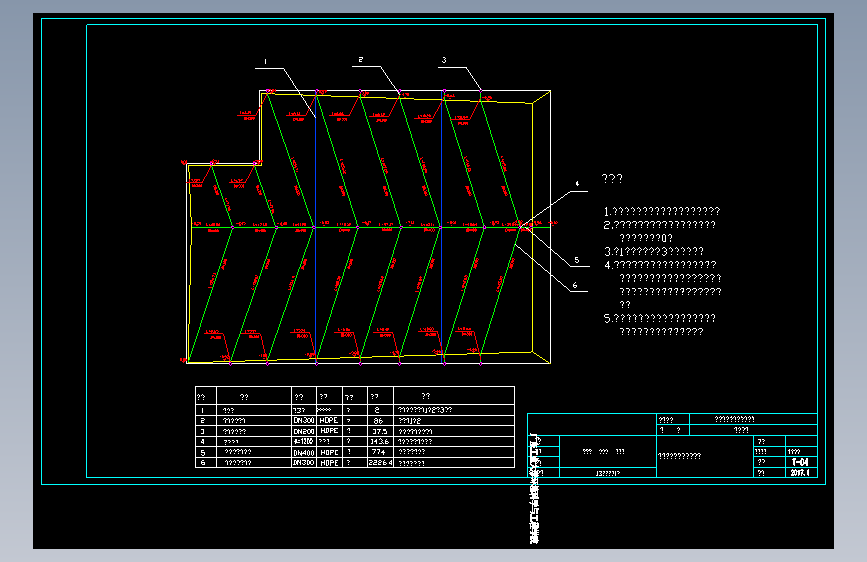Image resolution: width=867 pixels, height=562 pixels.
Task: Click leader callout number 2 above the plan
Action: [x=361, y=60]
